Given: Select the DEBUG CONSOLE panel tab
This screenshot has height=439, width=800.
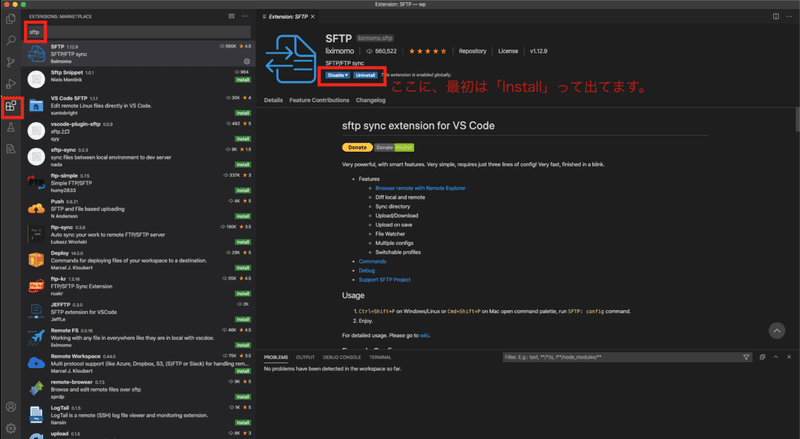Looking at the screenshot, I should click(342, 357).
